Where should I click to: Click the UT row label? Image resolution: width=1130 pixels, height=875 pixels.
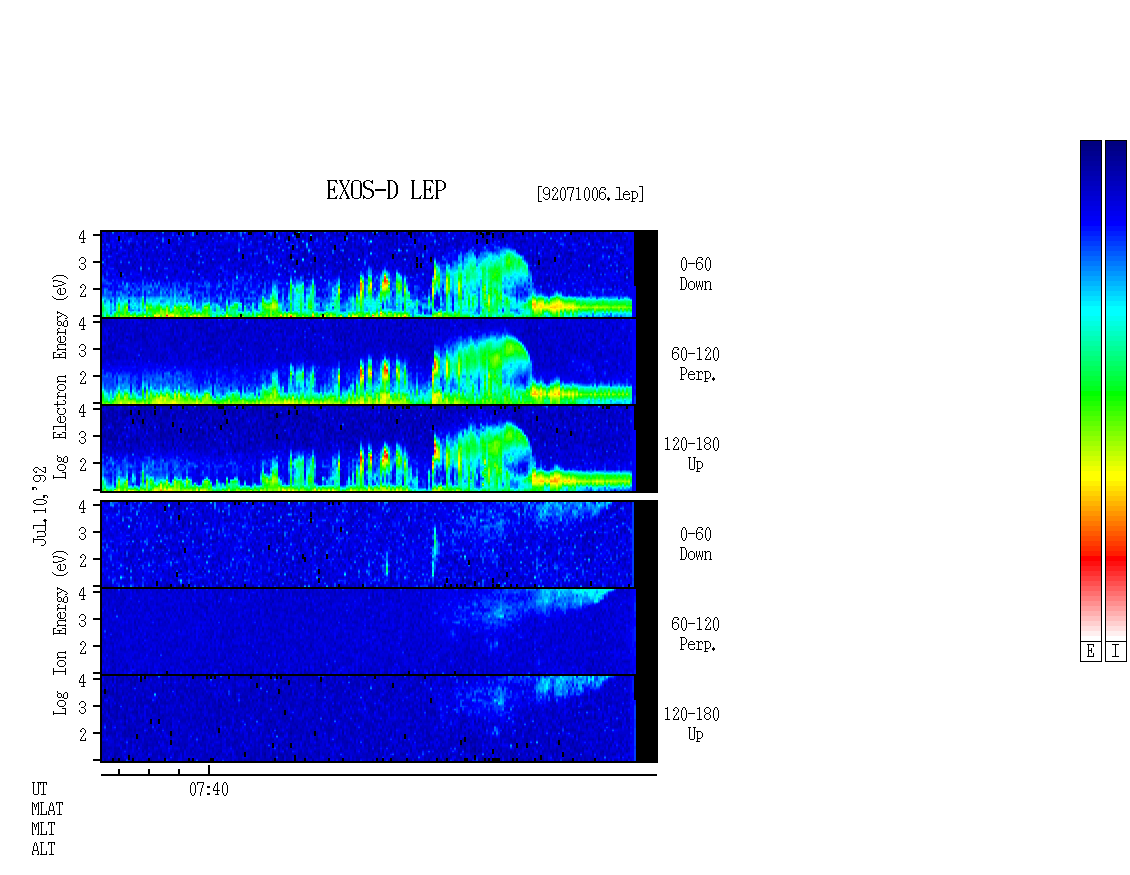point(39,789)
